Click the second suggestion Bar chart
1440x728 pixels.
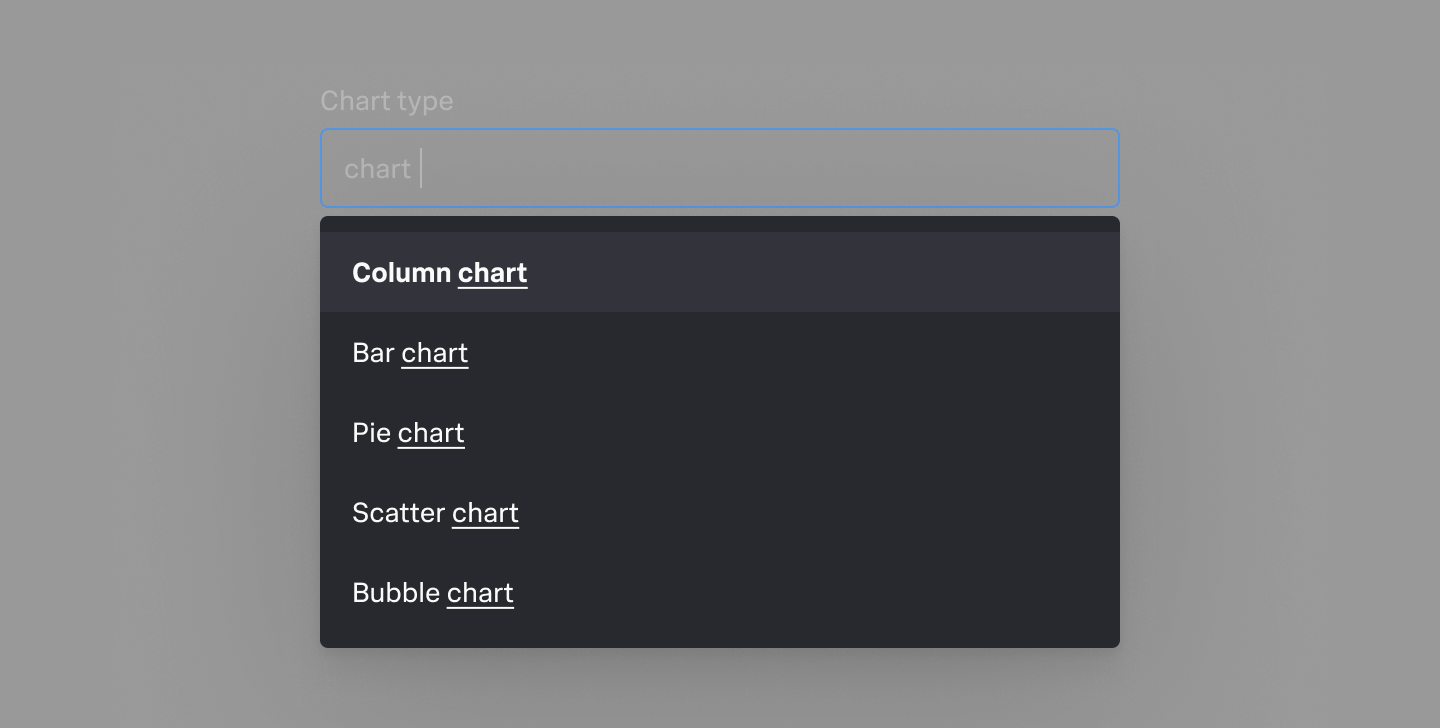(409, 352)
